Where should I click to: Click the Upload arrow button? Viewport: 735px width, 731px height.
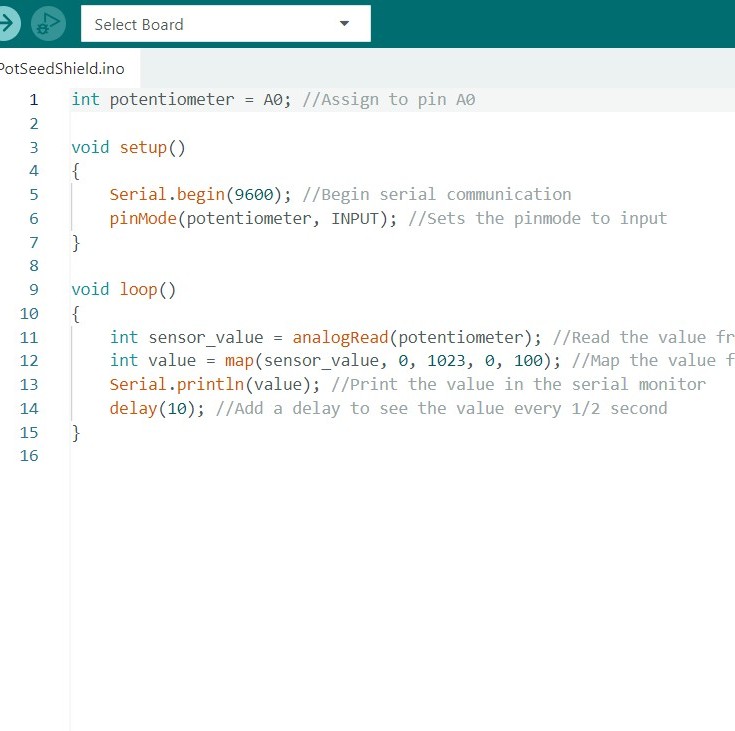[x=7, y=23]
